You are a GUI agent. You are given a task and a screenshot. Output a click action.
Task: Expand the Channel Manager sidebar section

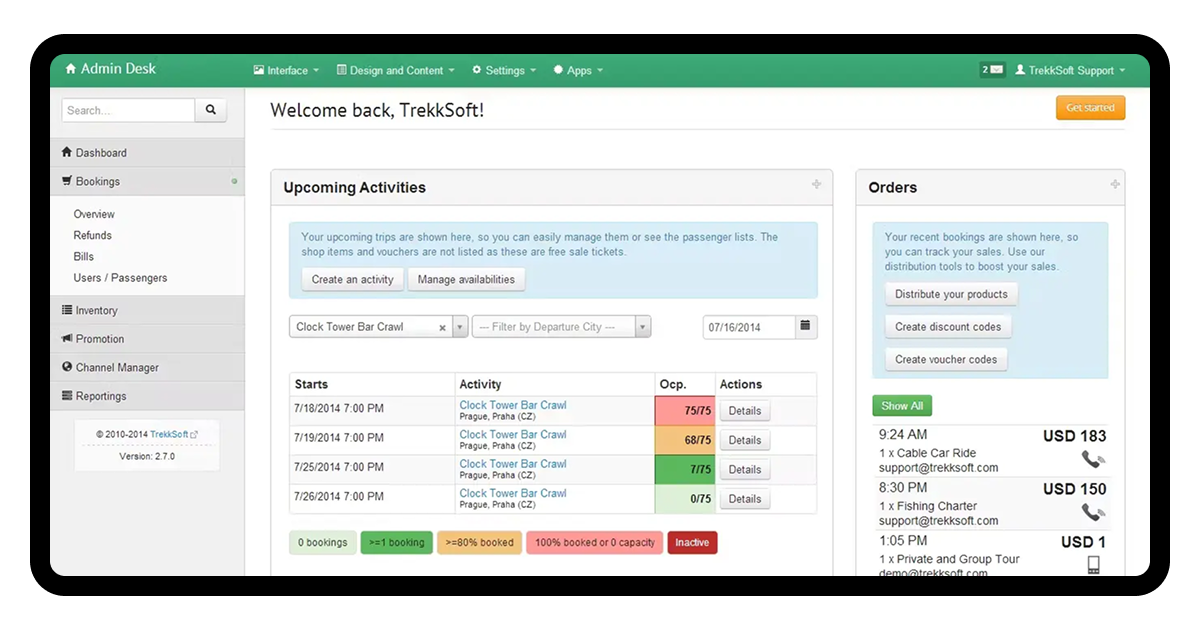(147, 367)
